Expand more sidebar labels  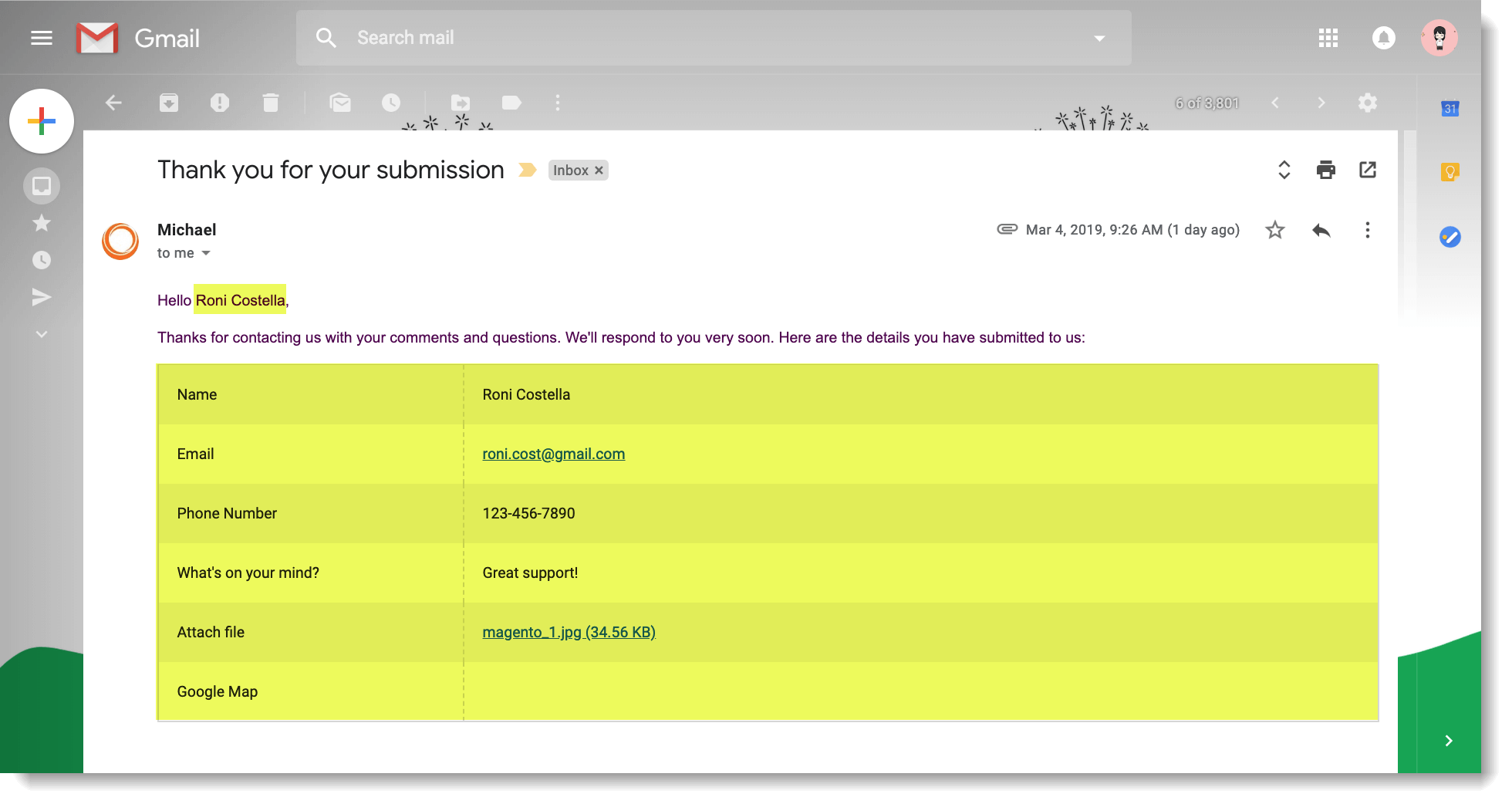coord(41,333)
